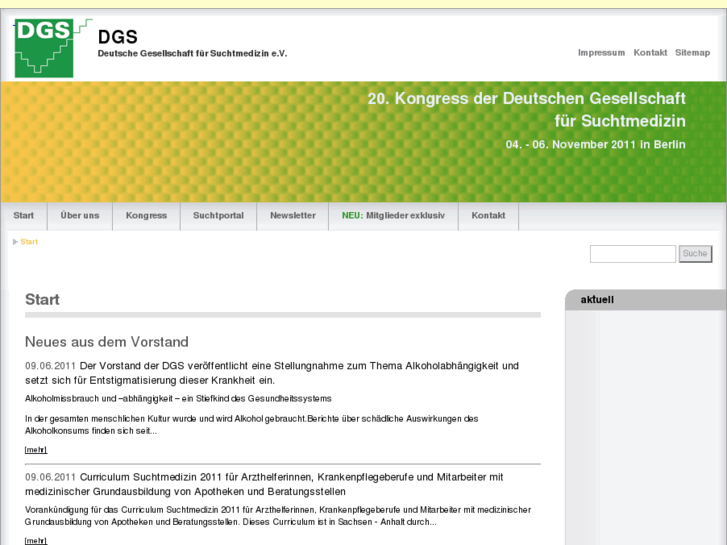Open the Alkoholabhängigkeit Stellungnahme headline
Viewport: 727px width, 545px height.
tap(272, 373)
